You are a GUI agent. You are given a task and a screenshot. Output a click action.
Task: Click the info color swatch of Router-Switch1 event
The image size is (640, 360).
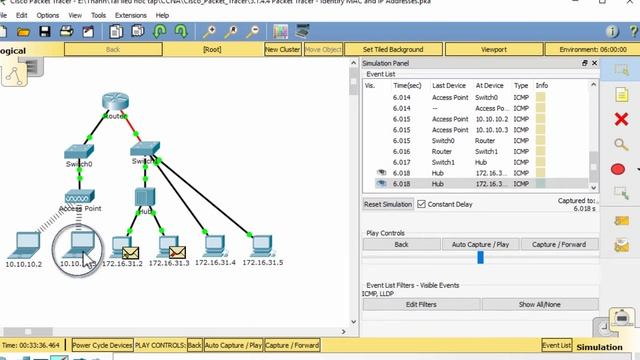coord(540,151)
